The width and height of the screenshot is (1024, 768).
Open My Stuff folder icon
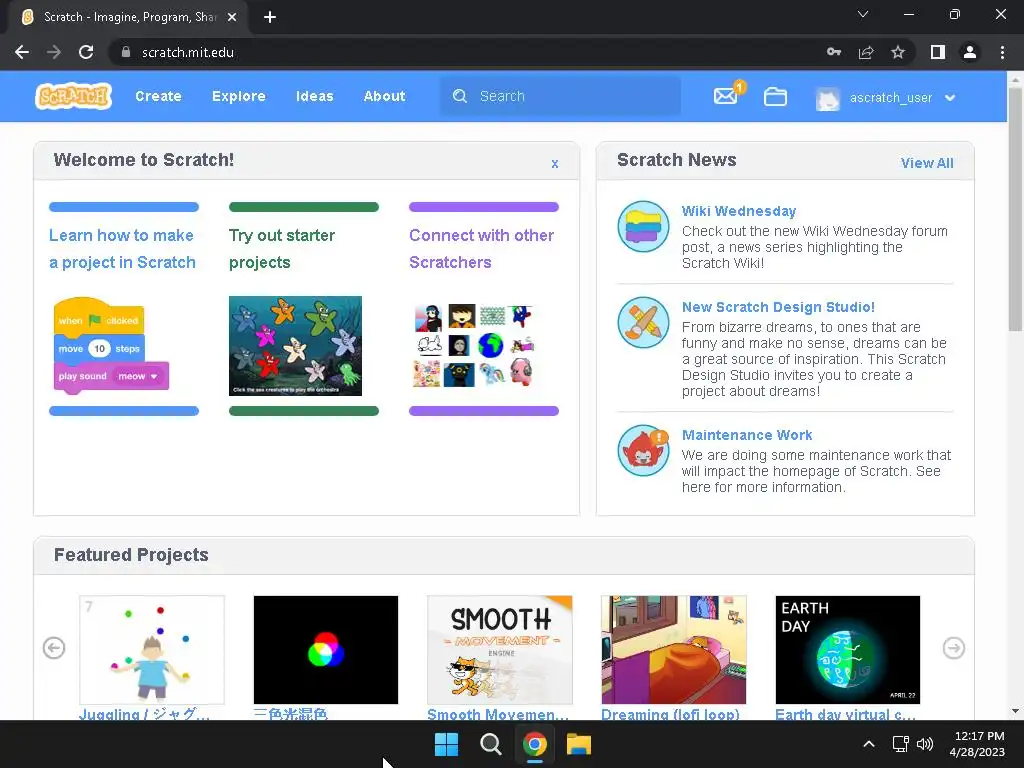(775, 97)
